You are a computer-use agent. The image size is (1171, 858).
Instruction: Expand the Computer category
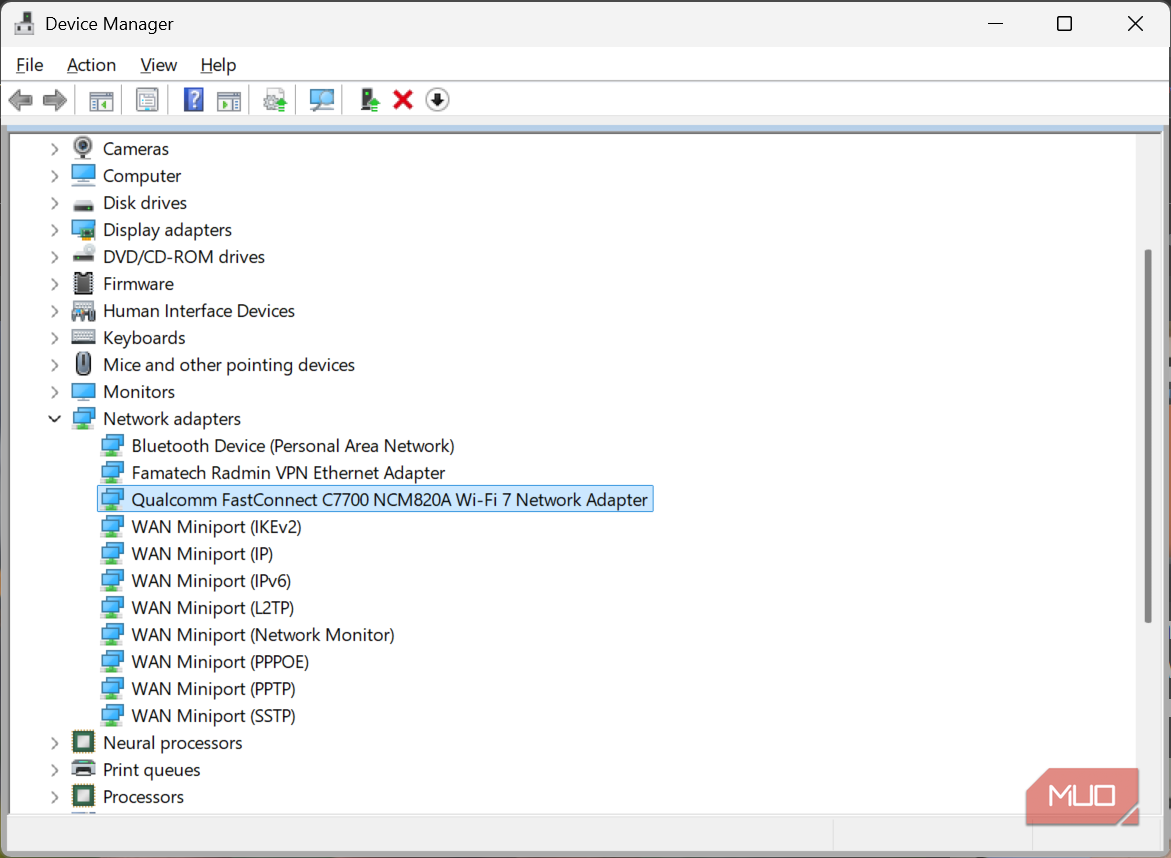pos(54,176)
